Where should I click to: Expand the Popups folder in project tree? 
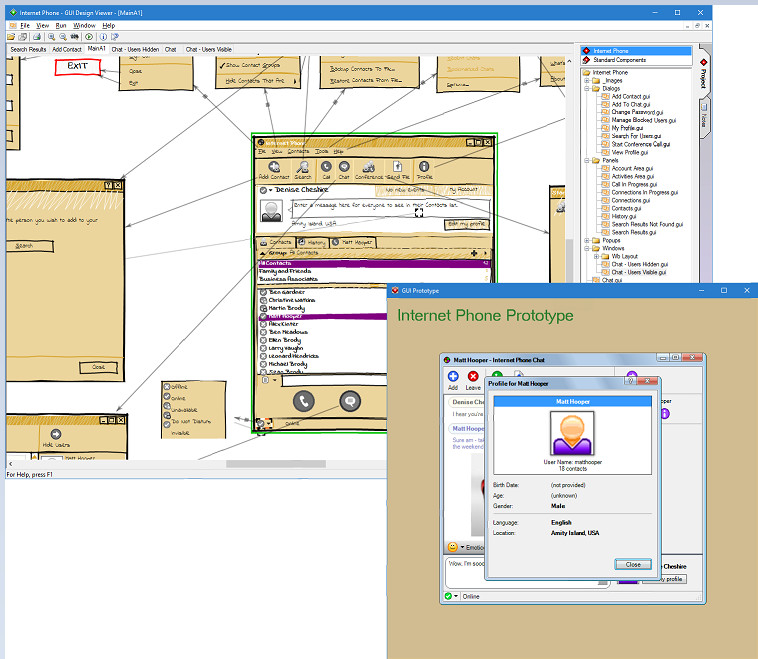(587, 240)
